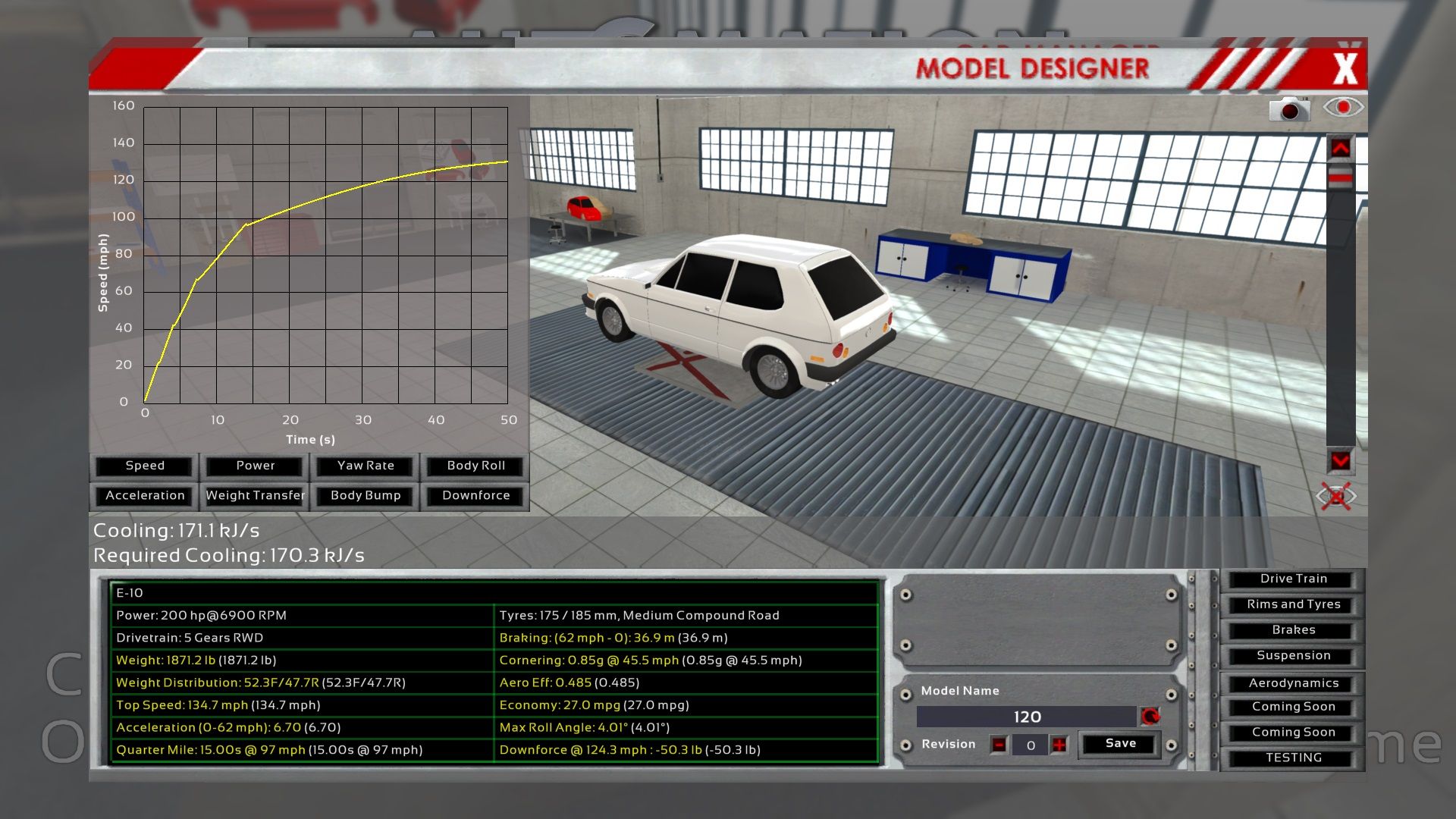Decrease revision with the minus button
The width and height of the screenshot is (1456, 819).
coord(999,745)
